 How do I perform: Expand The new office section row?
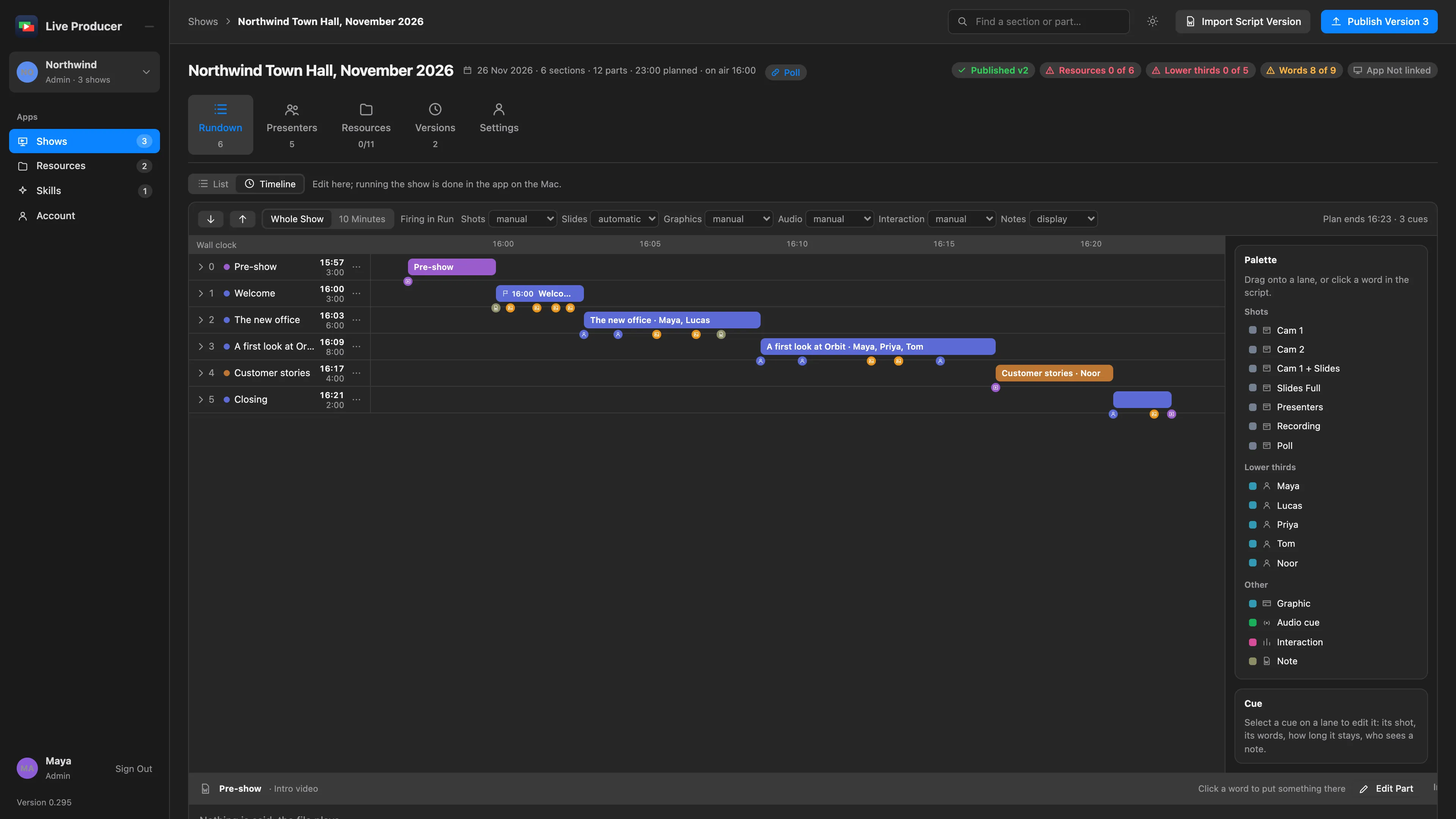point(201,320)
